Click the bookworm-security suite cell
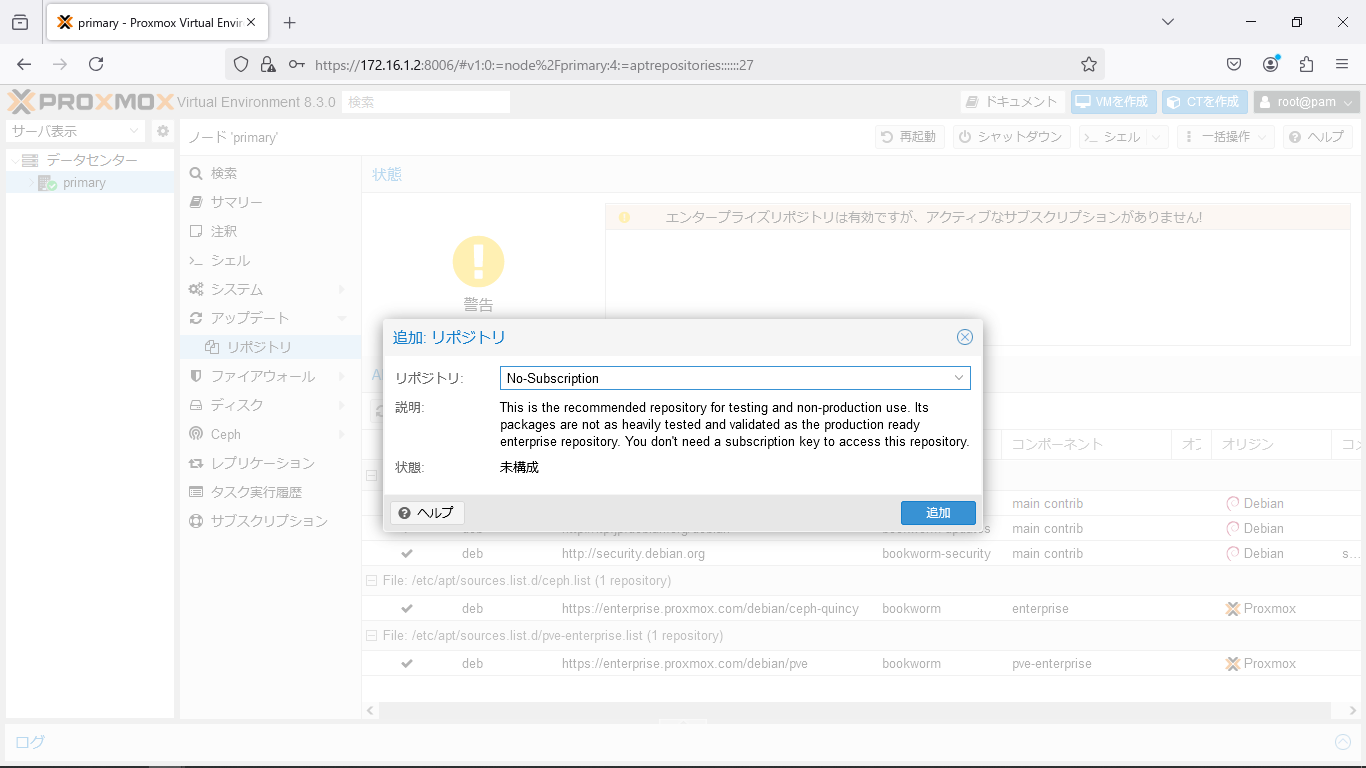Viewport: 1366px width, 768px height. [x=936, y=554]
